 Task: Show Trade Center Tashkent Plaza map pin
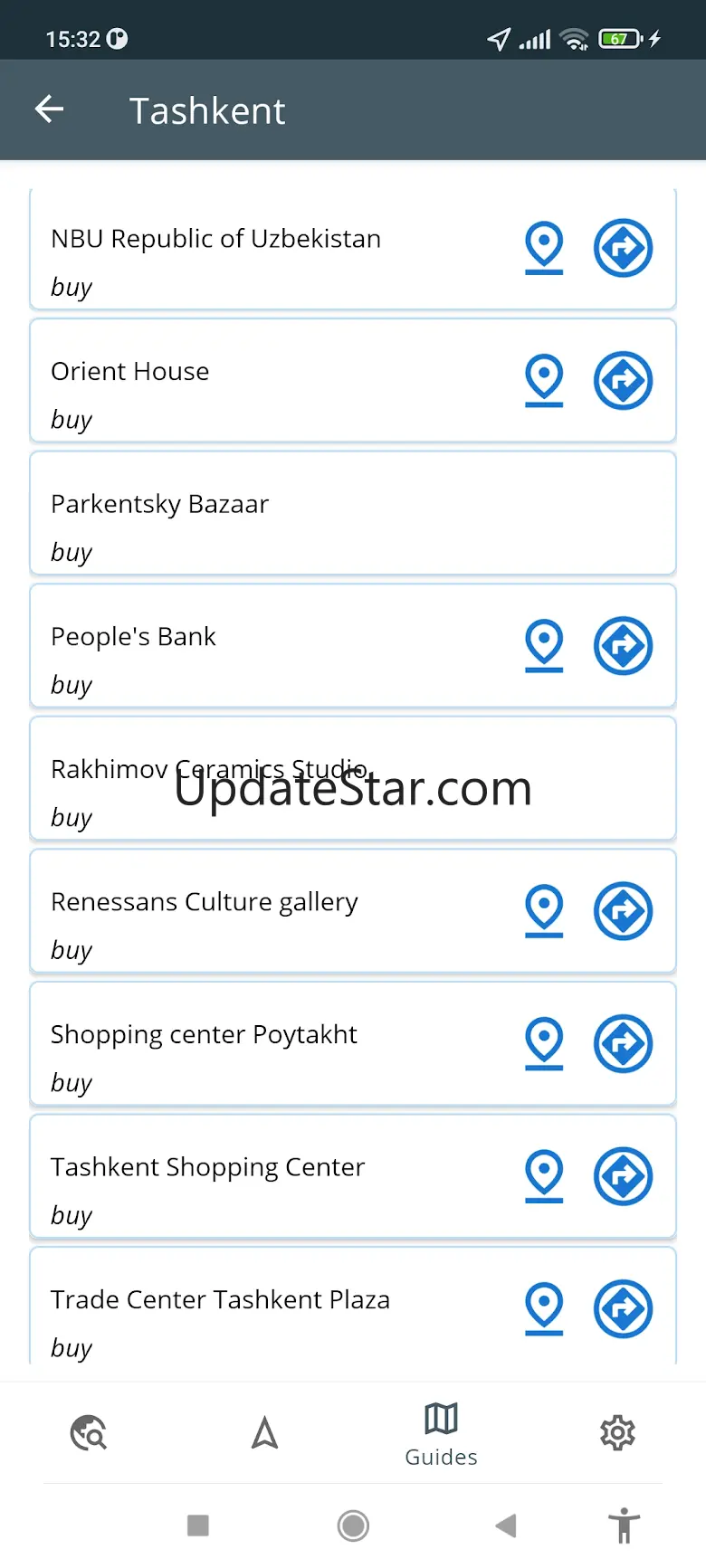[x=544, y=1309]
